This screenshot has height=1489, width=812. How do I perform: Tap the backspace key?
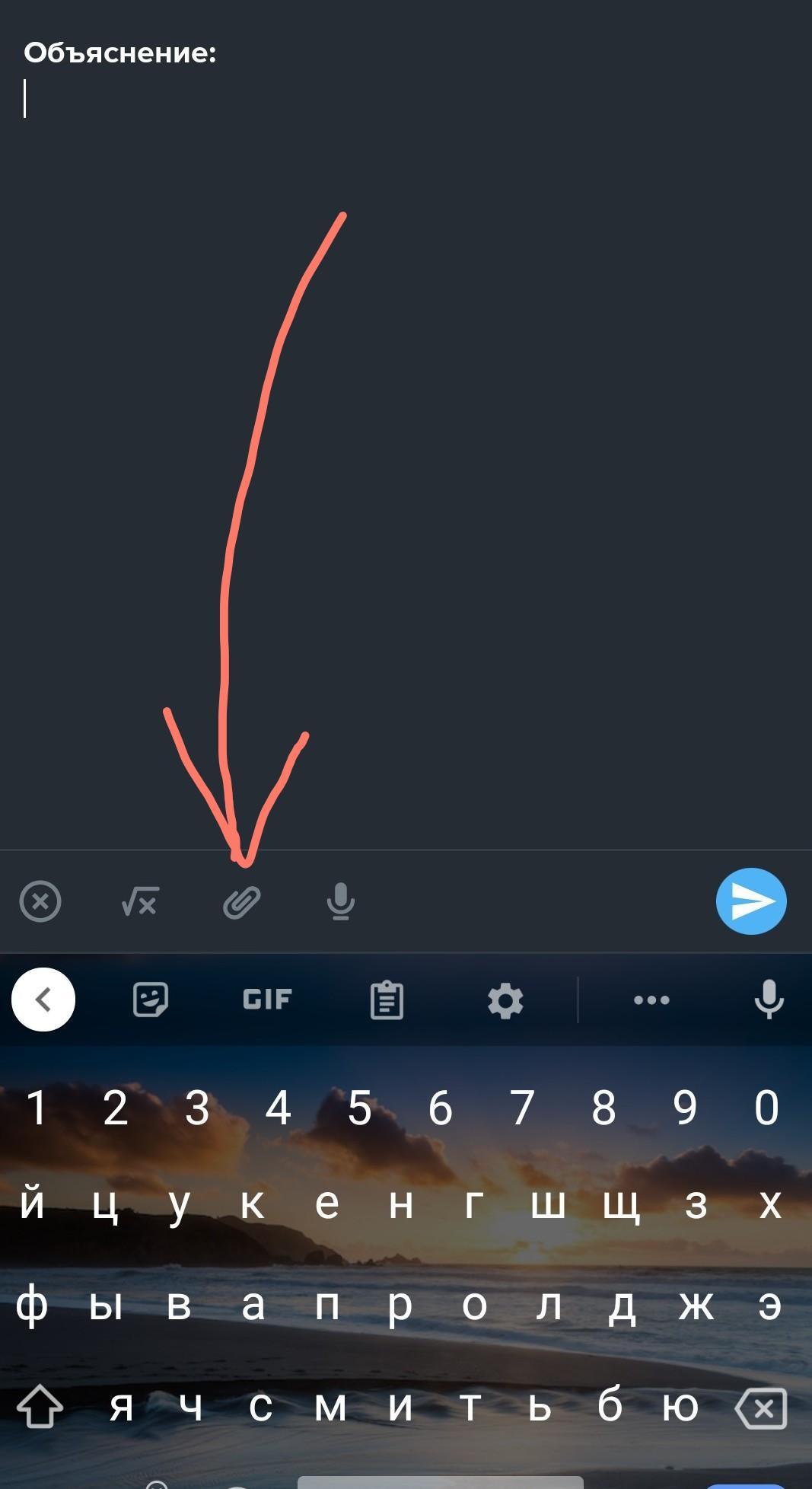[761, 1408]
